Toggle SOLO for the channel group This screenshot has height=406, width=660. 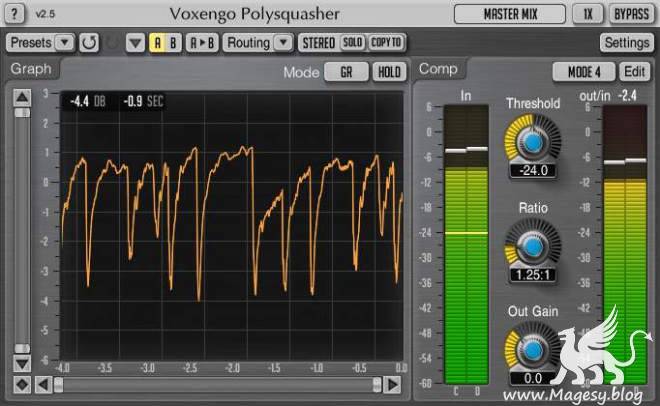point(353,42)
